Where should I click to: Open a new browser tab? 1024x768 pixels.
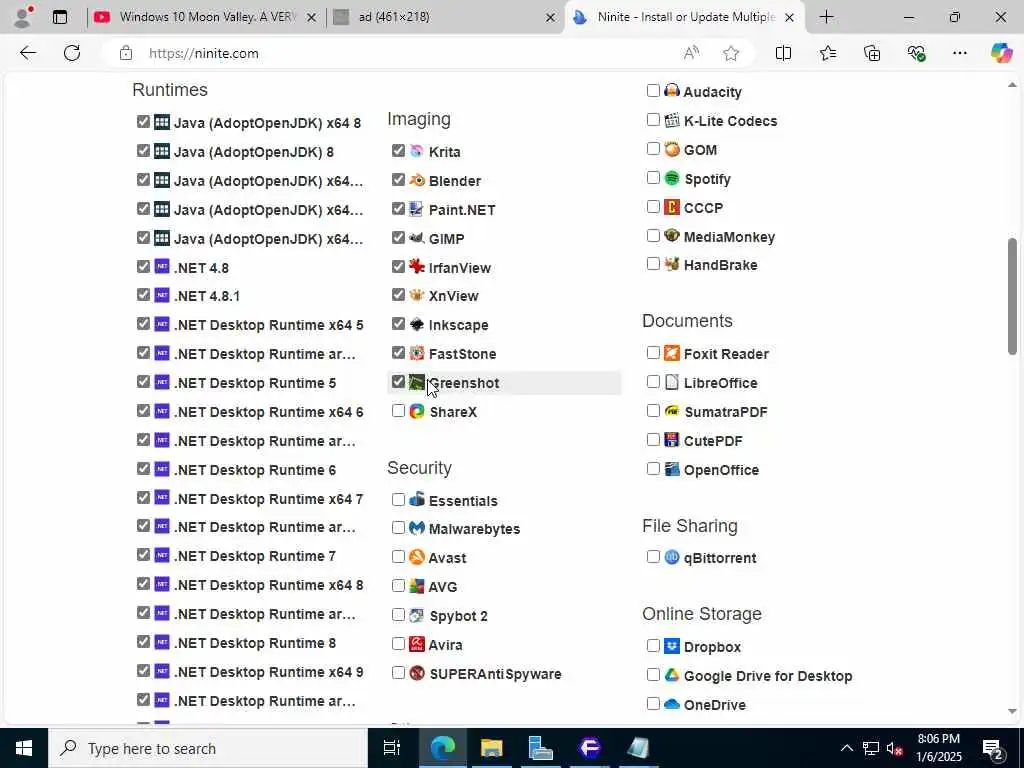(826, 17)
